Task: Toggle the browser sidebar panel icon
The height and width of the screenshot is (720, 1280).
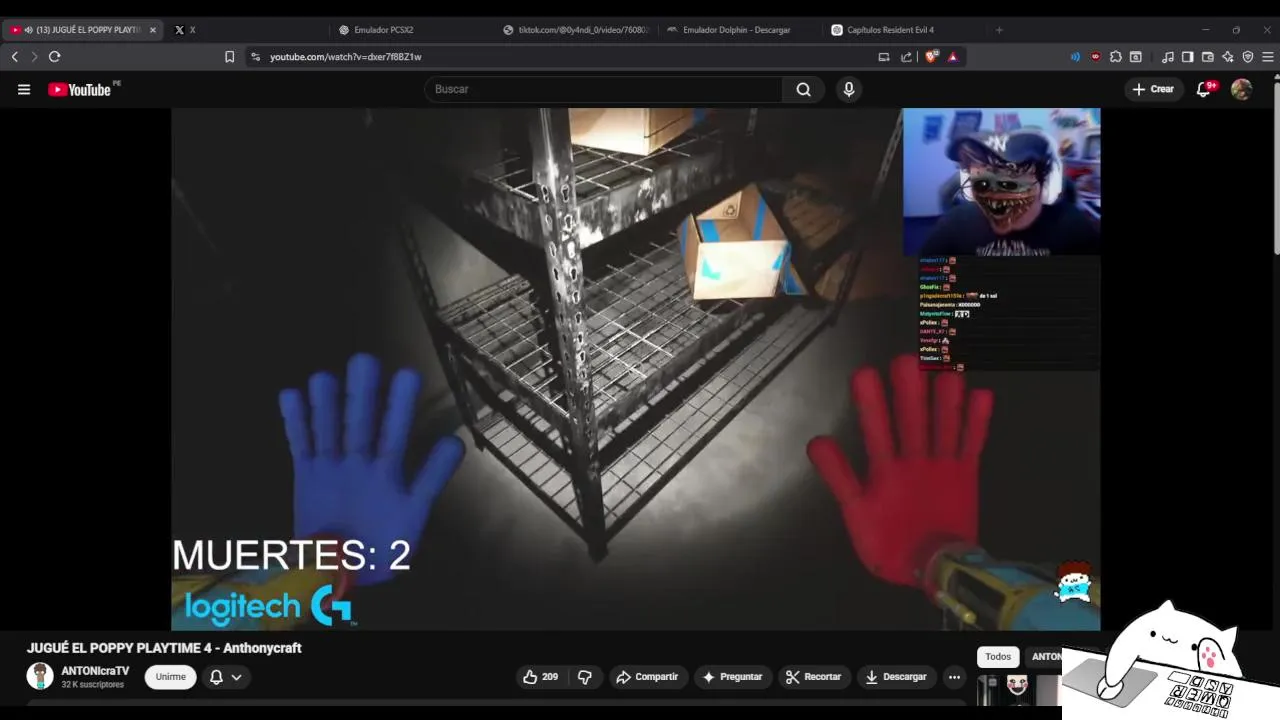Action: tap(1188, 57)
